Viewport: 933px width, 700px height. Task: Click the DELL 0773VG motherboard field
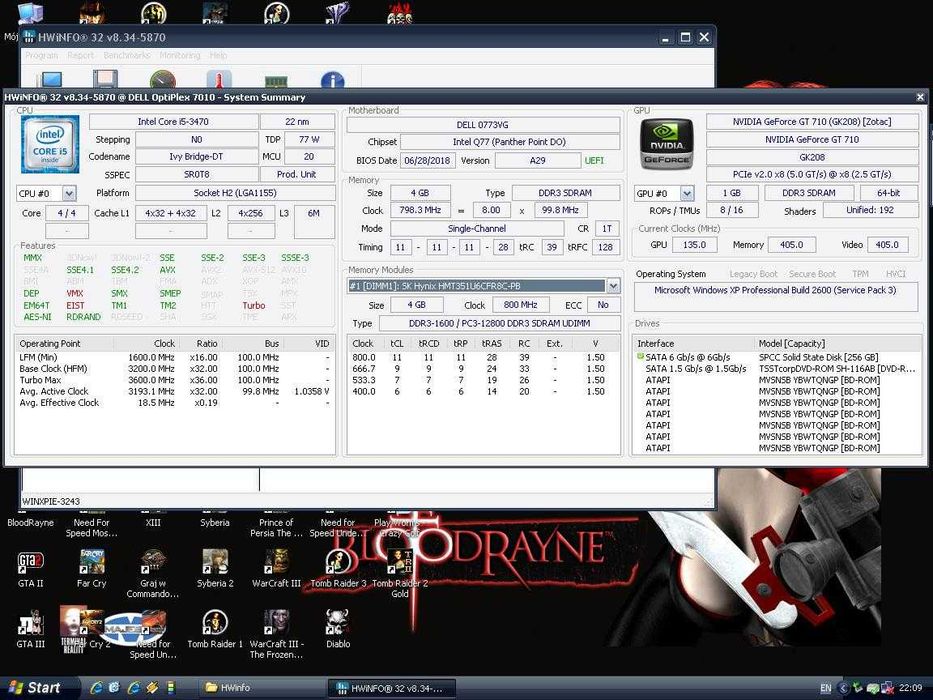pyautogui.click(x=483, y=124)
